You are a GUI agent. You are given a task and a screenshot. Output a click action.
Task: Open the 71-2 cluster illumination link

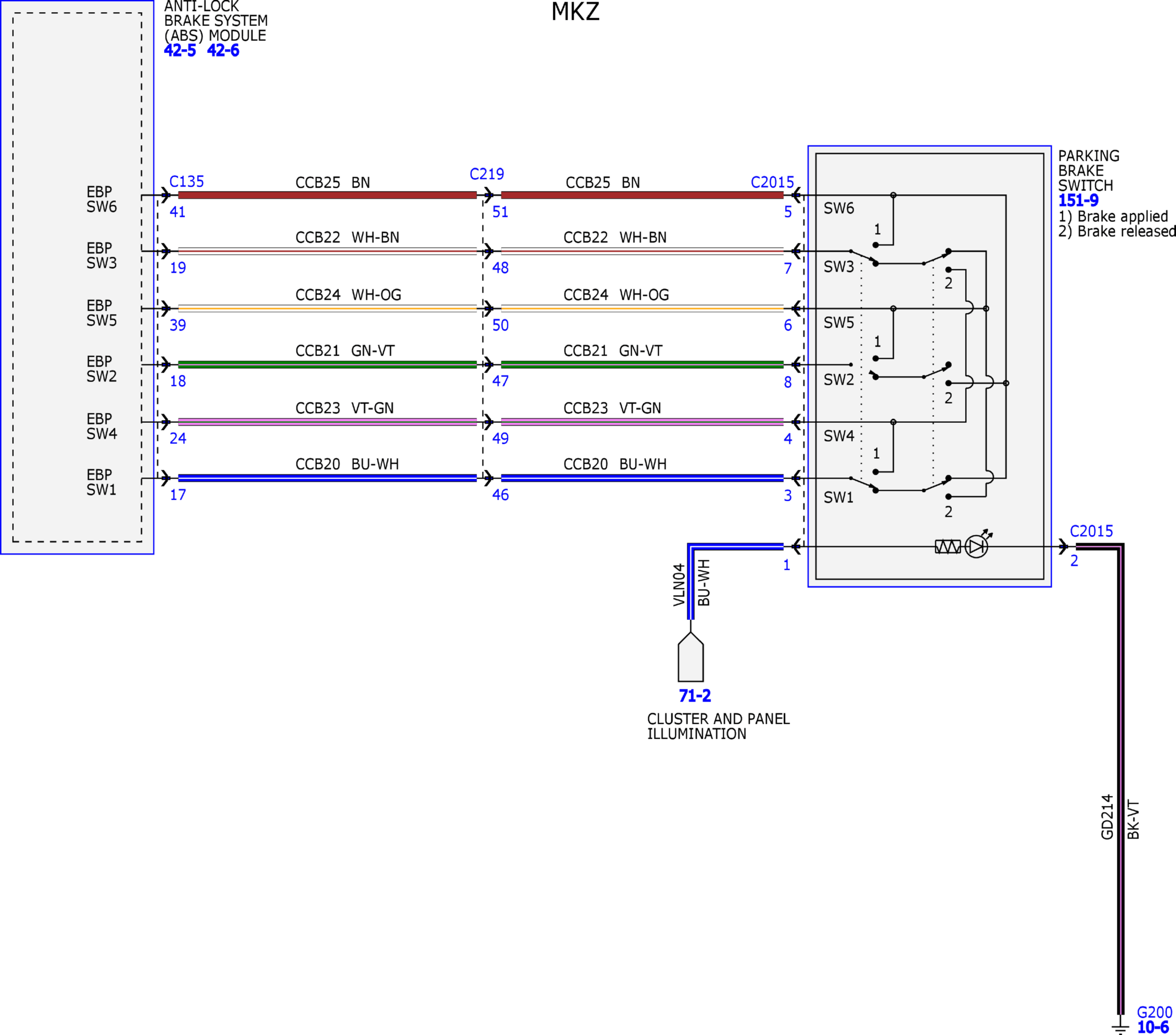(x=695, y=696)
